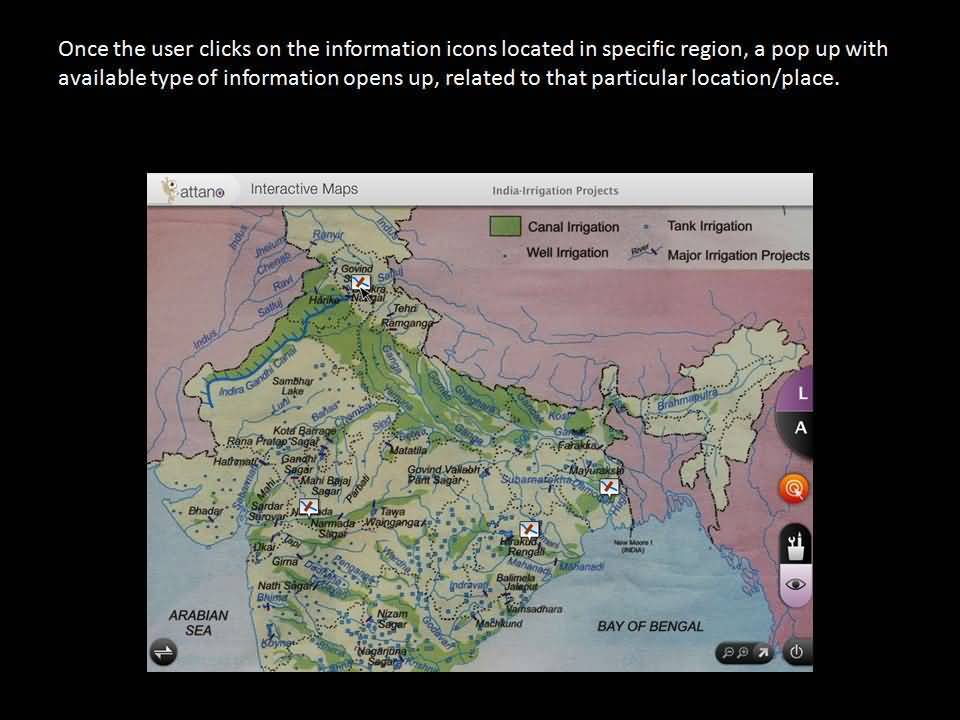Viewport: 960px width, 720px height.
Task: Click the Major Irrigation Projects legend symbol
Action: click(x=645, y=254)
